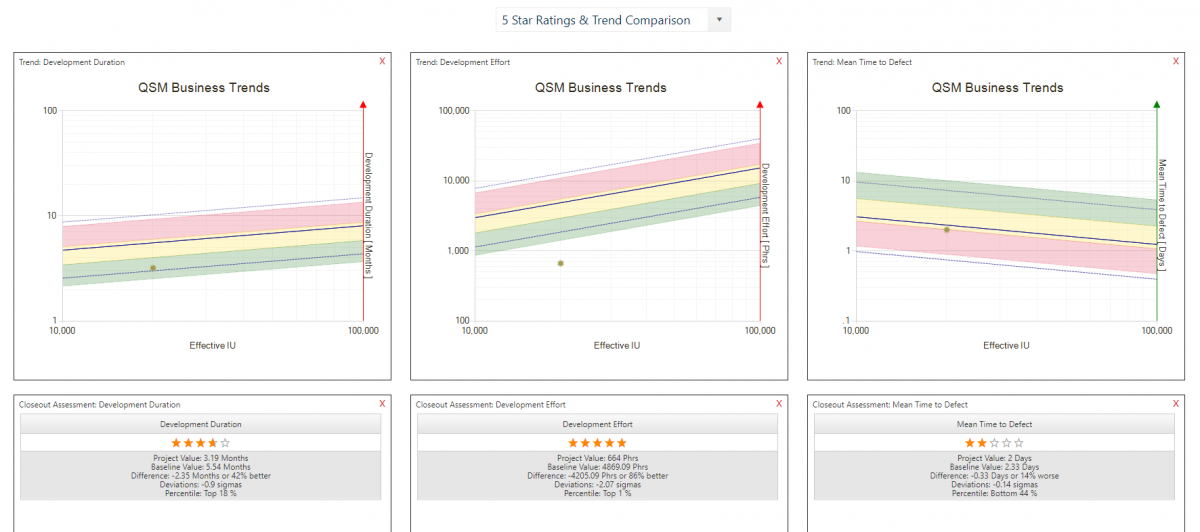Click the red up arrow on the Development Duration axis

(x=363, y=104)
